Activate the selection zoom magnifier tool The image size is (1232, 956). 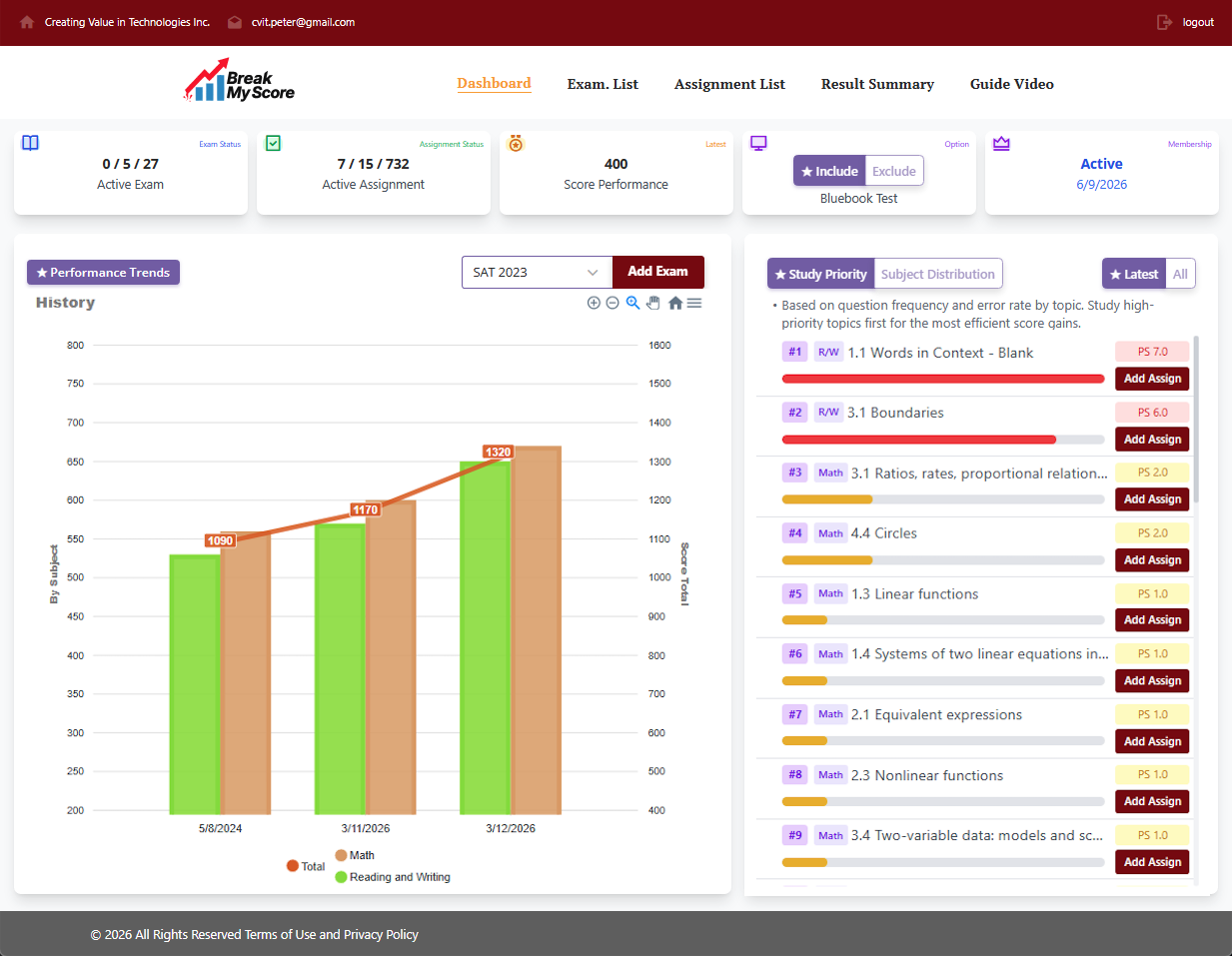click(632, 302)
